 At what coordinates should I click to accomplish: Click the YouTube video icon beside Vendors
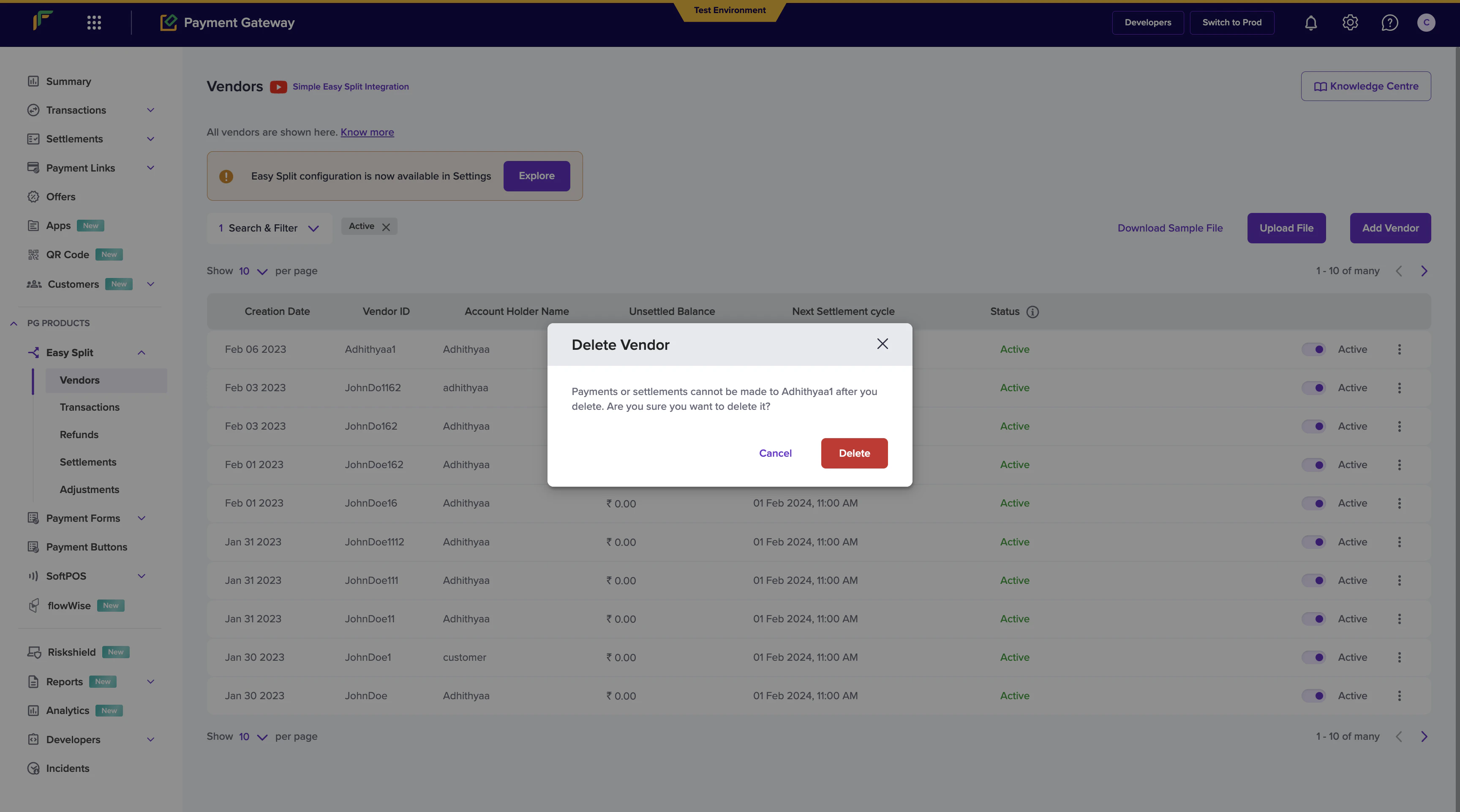(278, 87)
